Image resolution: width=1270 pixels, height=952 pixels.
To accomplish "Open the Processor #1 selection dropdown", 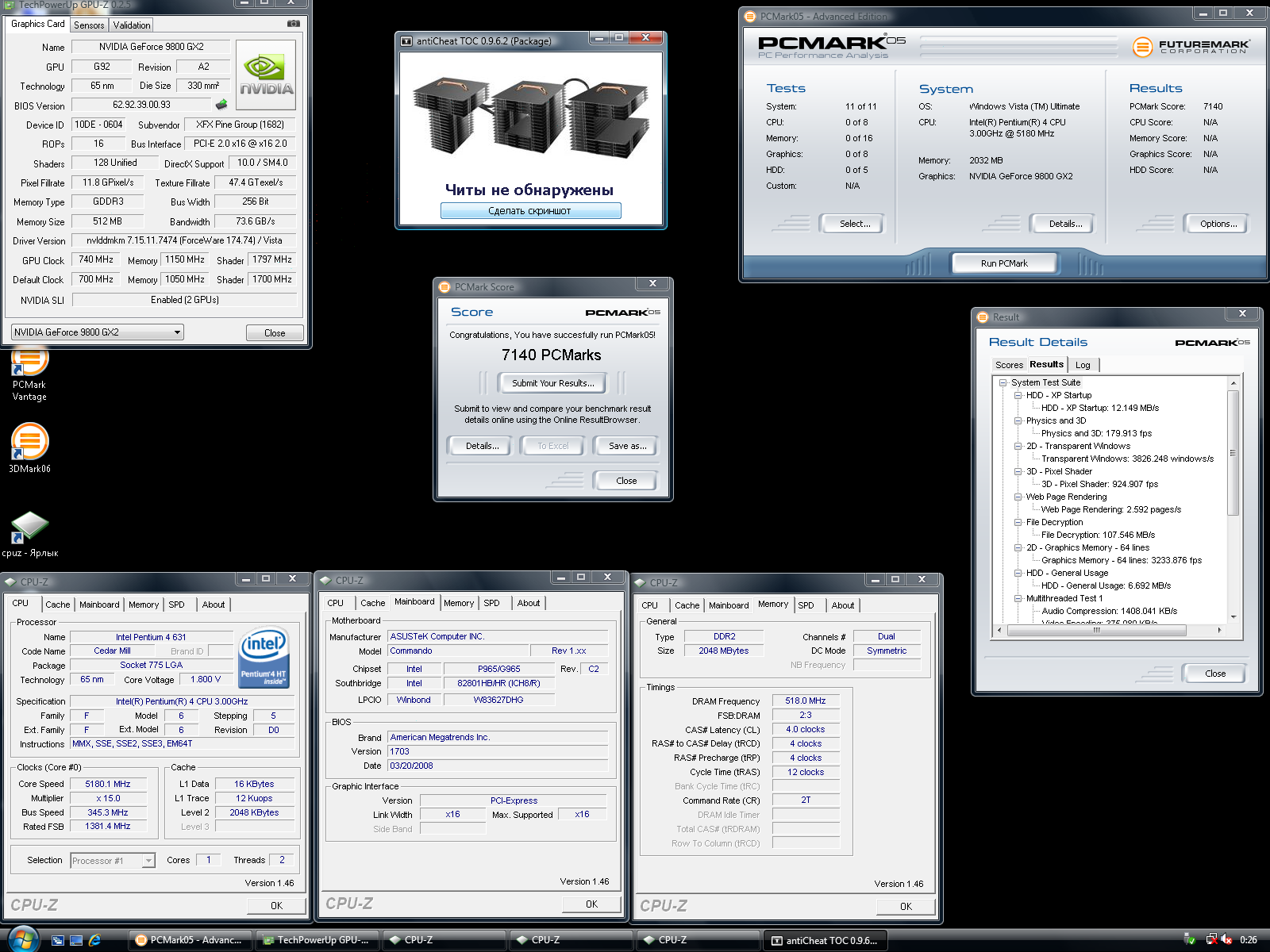I will pyautogui.click(x=112, y=860).
